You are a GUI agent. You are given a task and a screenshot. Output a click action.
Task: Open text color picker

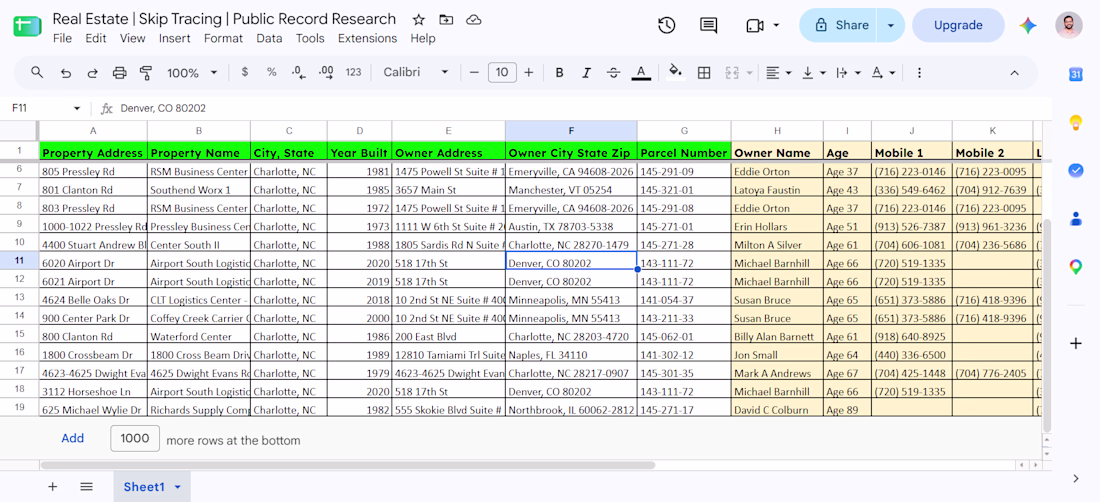pos(640,72)
